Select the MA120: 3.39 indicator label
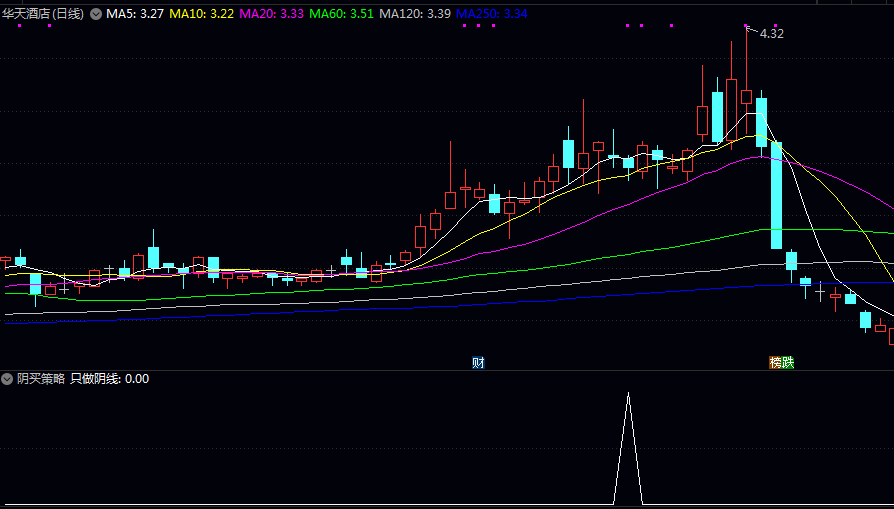 point(415,14)
